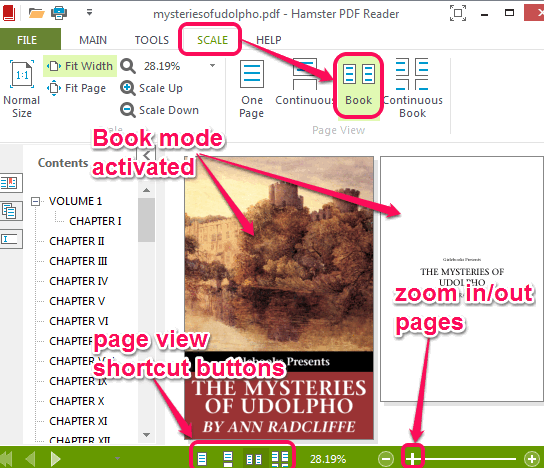
Task: Click contents scrollbar down arrow
Action: click(146, 435)
